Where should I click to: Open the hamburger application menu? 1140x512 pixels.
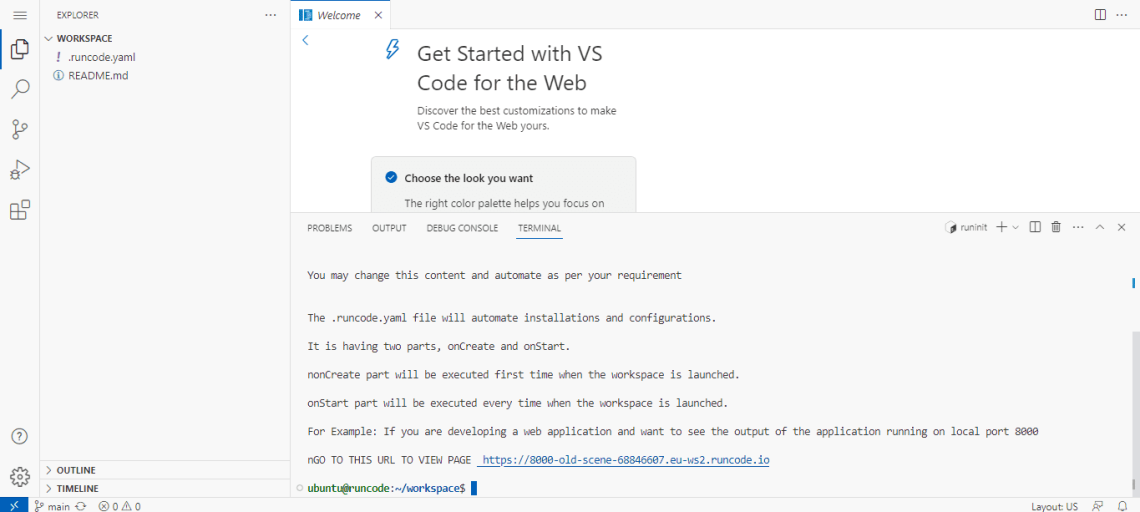[x=20, y=15]
